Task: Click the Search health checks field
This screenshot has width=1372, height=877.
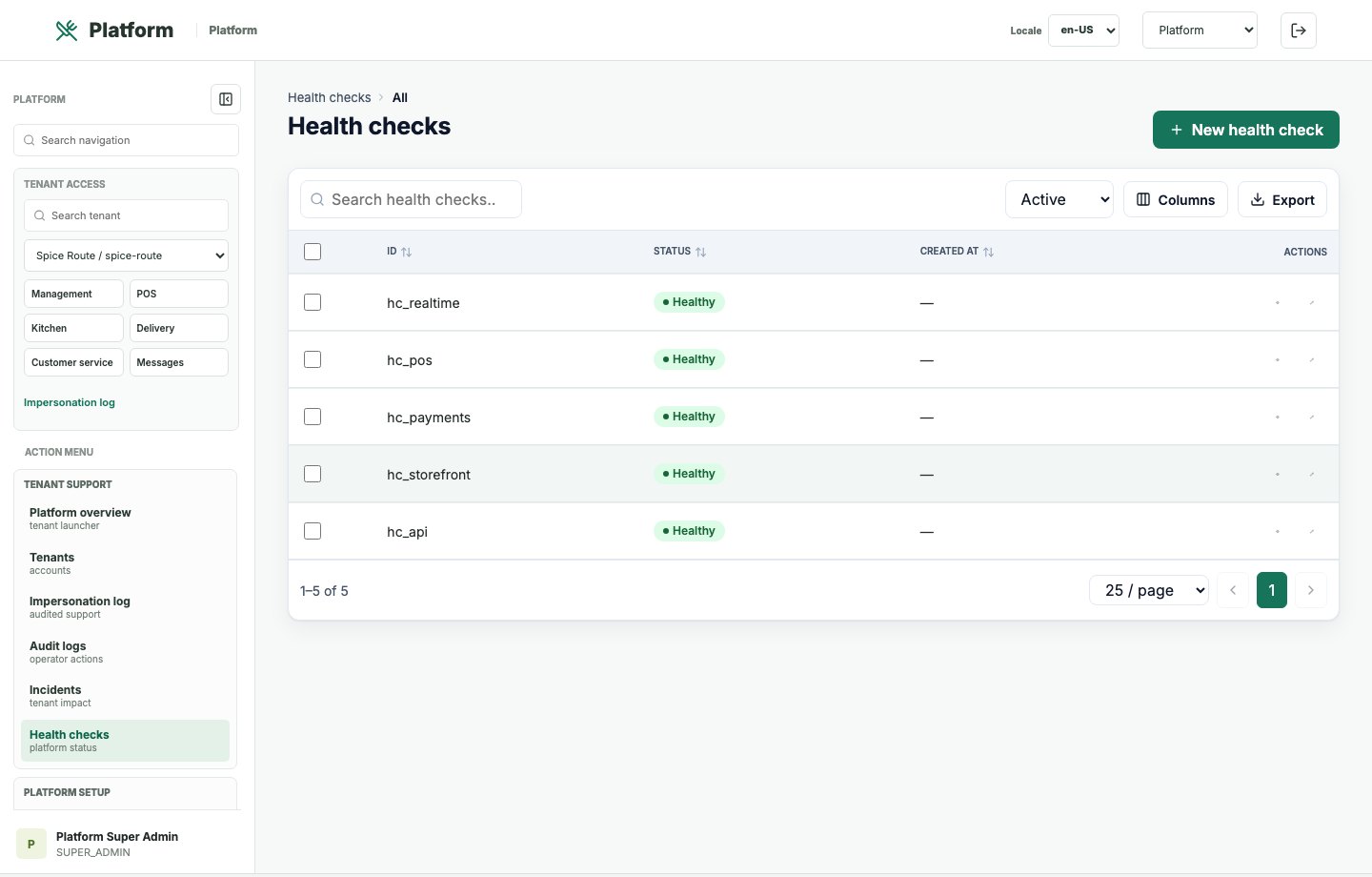Action: point(411,199)
